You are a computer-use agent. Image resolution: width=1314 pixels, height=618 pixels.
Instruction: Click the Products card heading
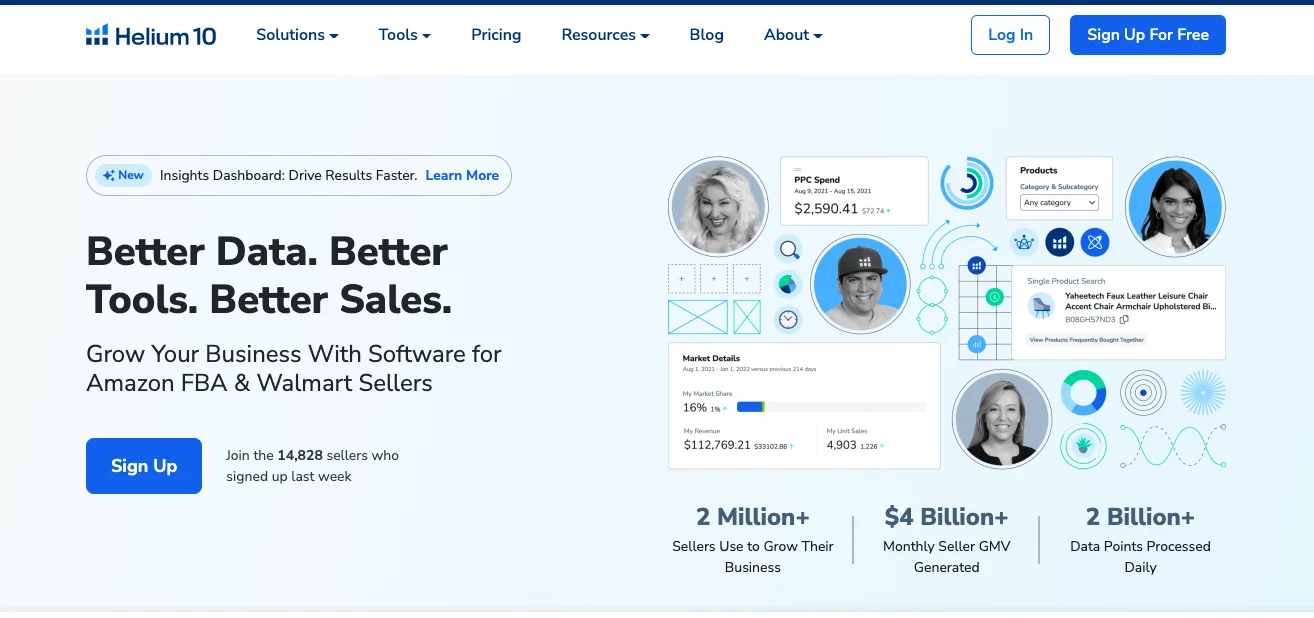(1039, 170)
